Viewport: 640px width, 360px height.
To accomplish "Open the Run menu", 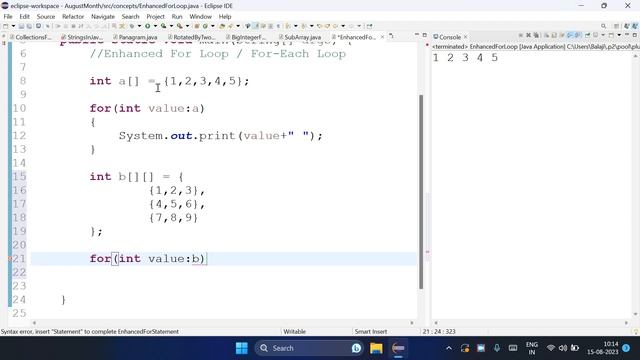I will [x=177, y=16].
